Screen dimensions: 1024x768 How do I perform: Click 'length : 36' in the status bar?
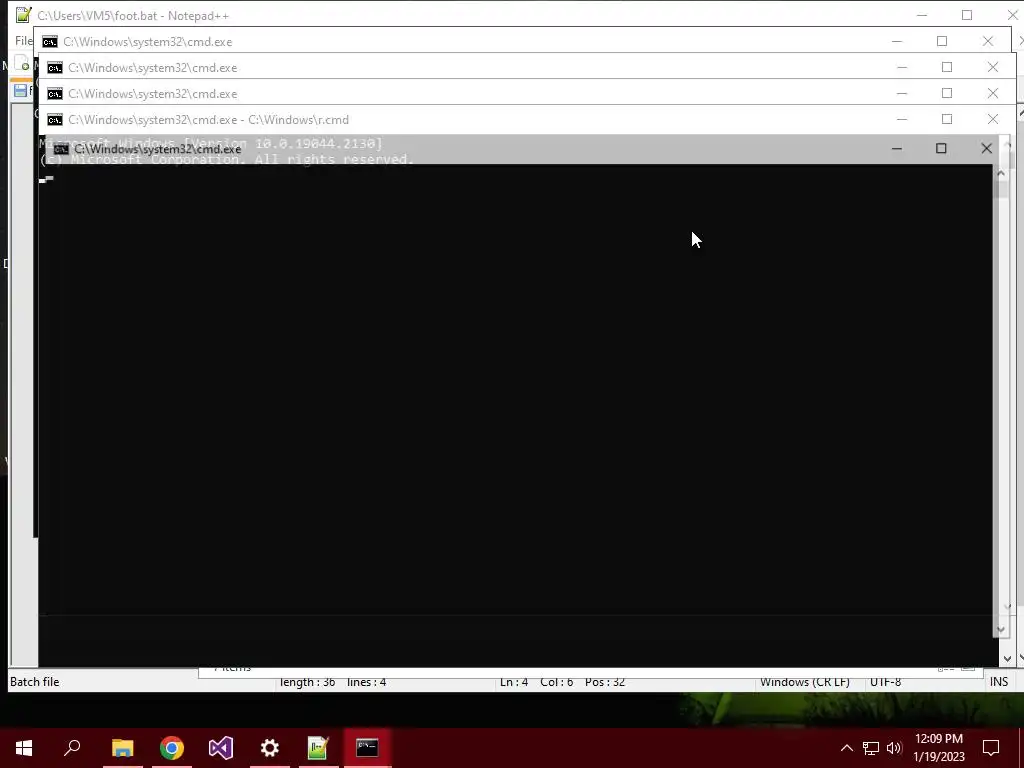(307, 682)
